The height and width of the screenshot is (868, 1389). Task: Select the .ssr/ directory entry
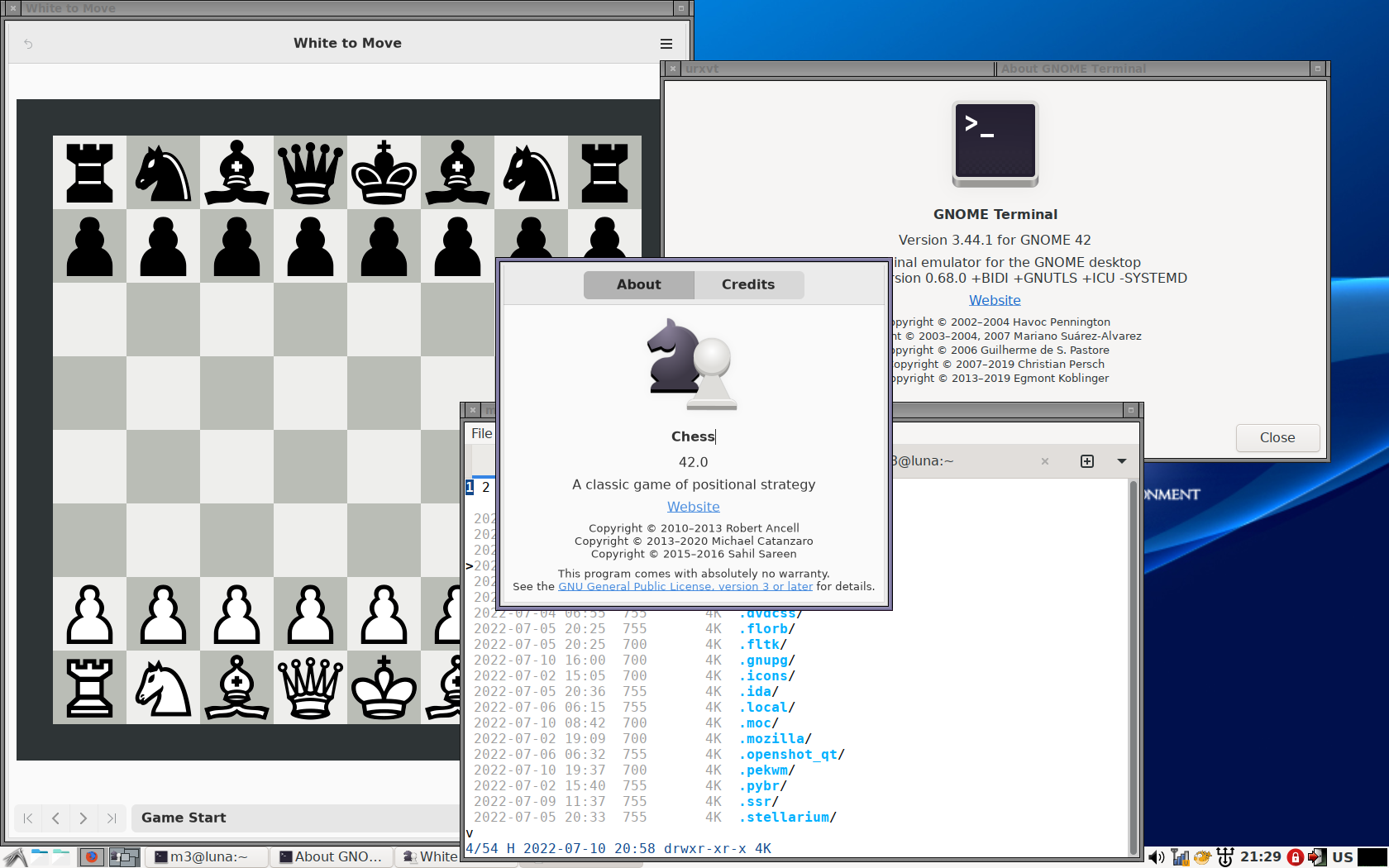759,802
